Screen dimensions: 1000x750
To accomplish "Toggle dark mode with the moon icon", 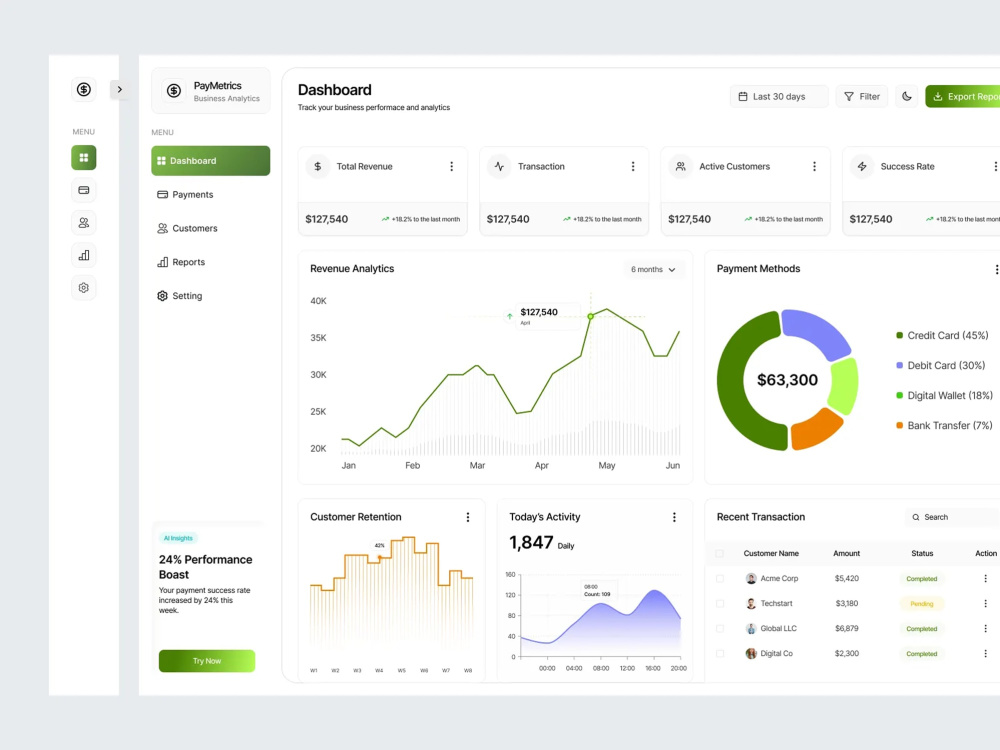I will [906, 96].
